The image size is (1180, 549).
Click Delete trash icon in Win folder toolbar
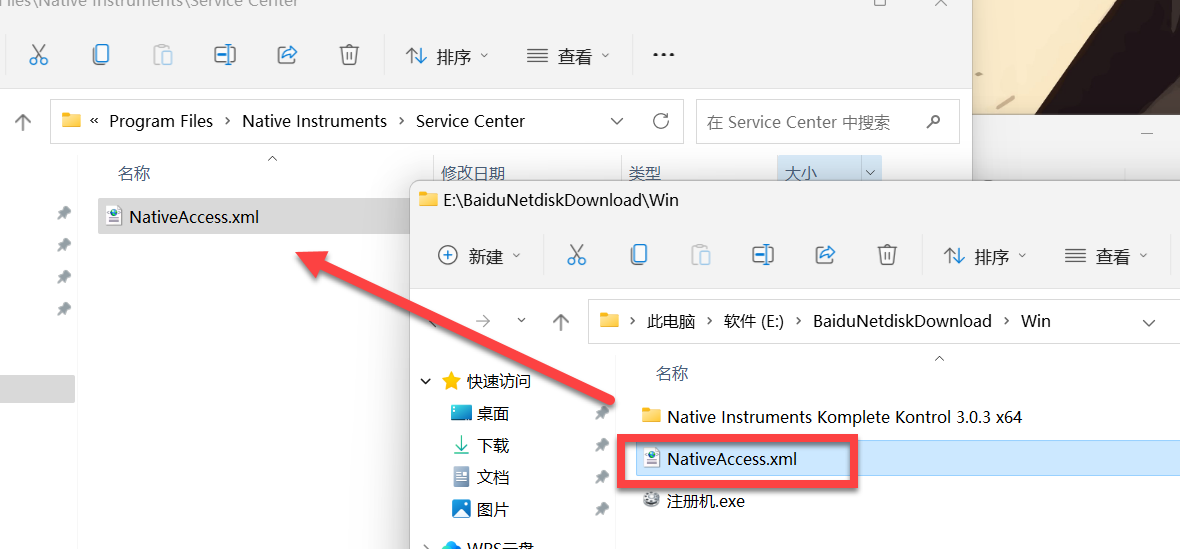[x=887, y=255]
